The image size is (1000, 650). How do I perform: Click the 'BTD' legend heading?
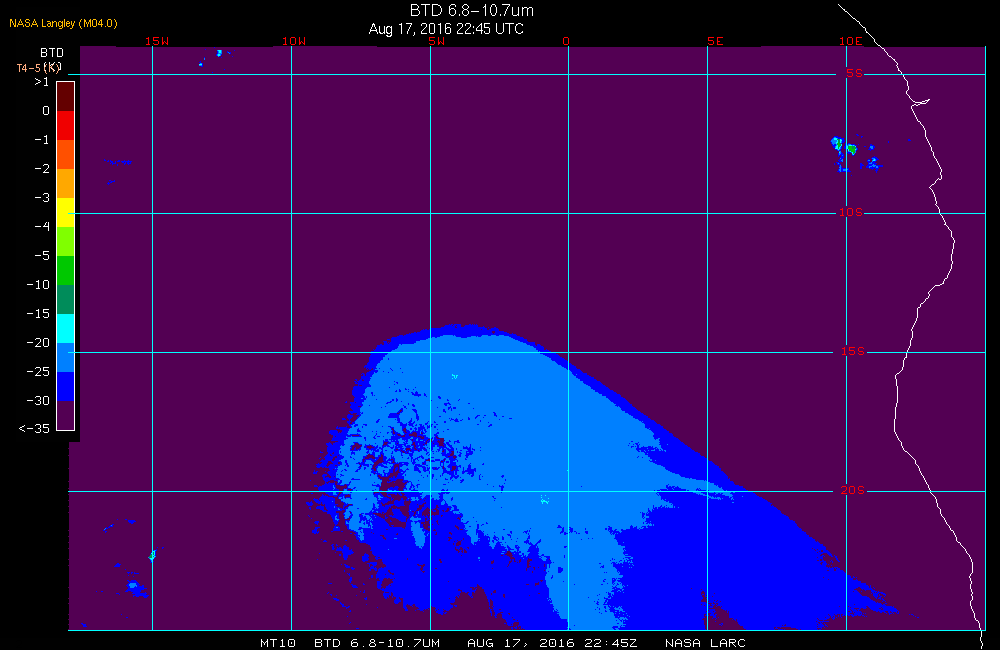[x=52, y=53]
